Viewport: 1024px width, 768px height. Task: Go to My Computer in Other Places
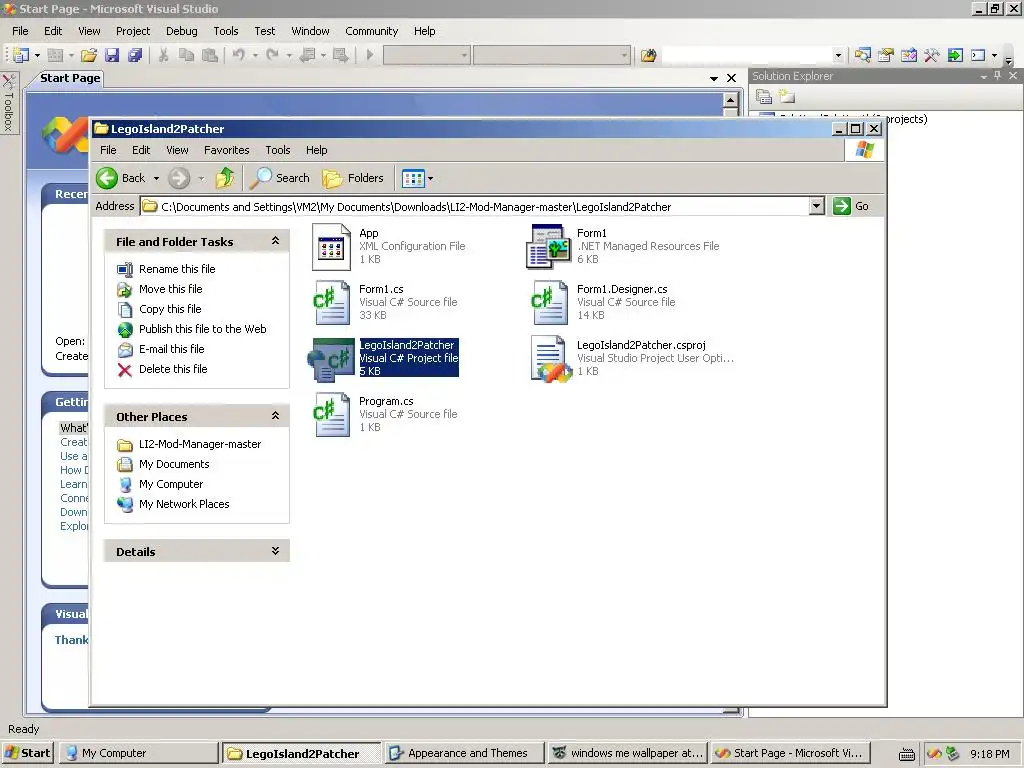171,484
